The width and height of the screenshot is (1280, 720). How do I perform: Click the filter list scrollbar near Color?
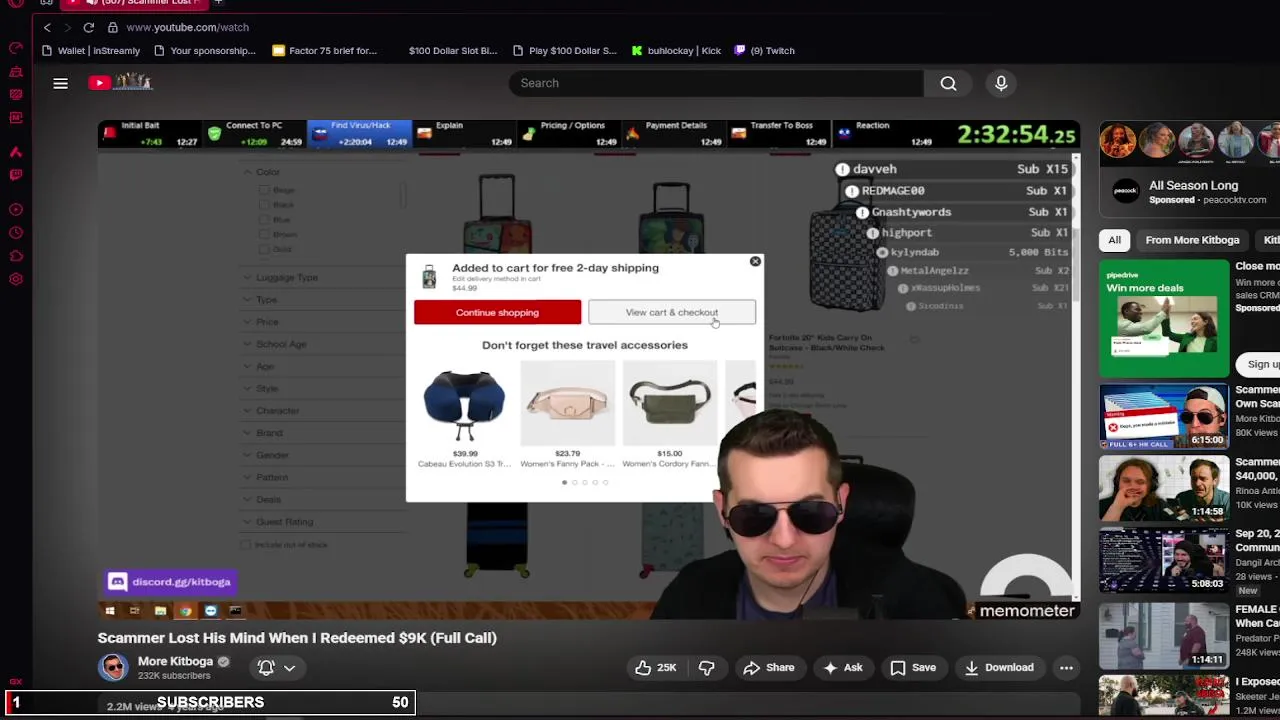click(404, 195)
